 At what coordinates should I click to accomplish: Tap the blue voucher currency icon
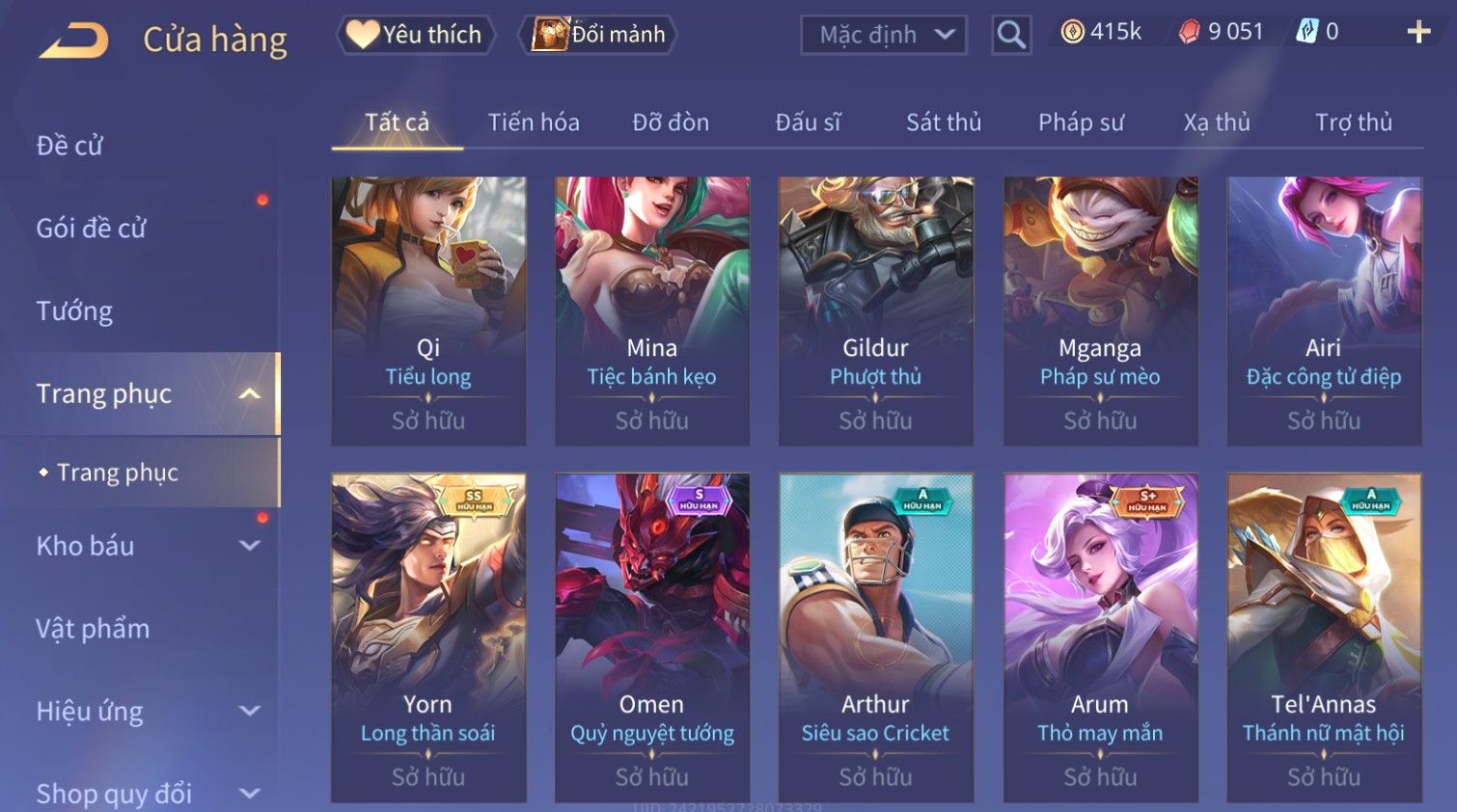tap(1306, 32)
